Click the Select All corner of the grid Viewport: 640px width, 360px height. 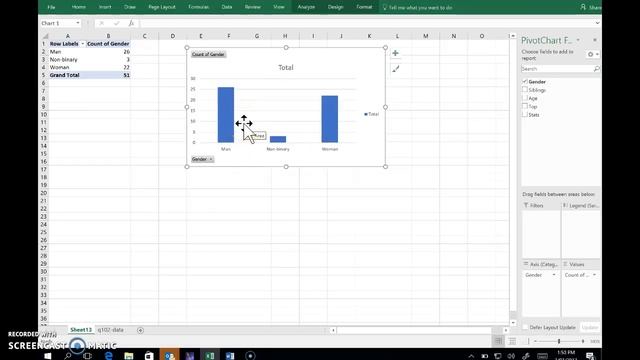tap(45, 36)
